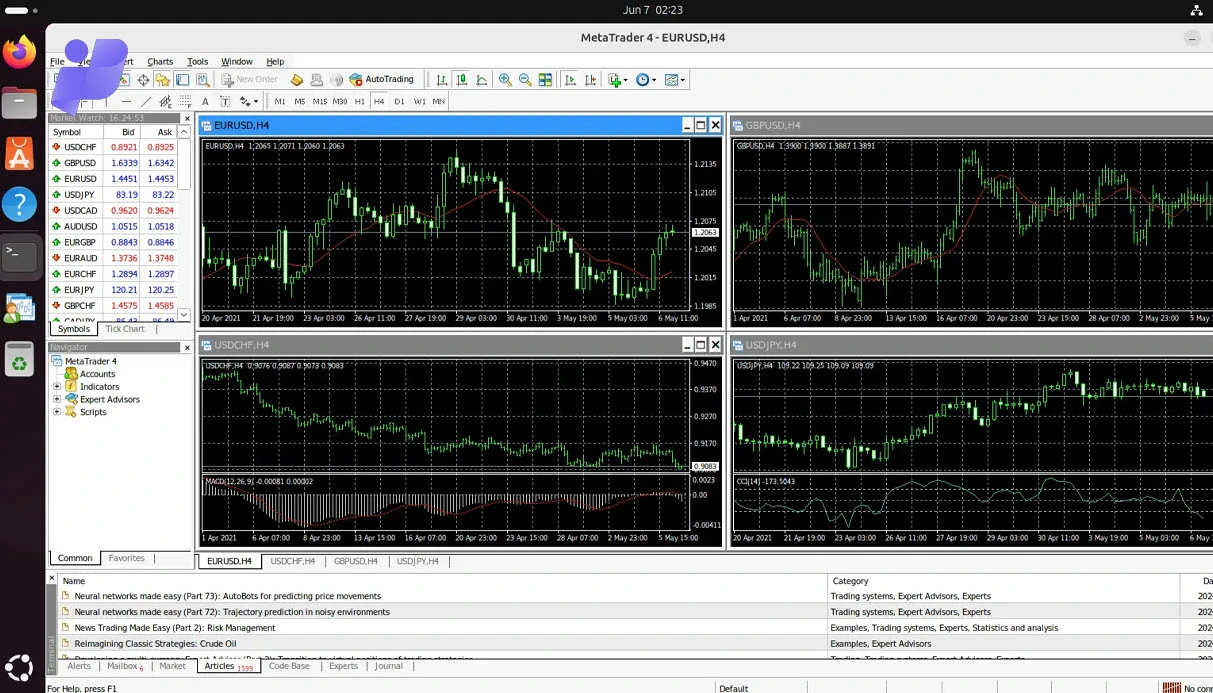The height and width of the screenshot is (693, 1213).
Task: Switch chart to candlesticks type
Action: pos(461,80)
